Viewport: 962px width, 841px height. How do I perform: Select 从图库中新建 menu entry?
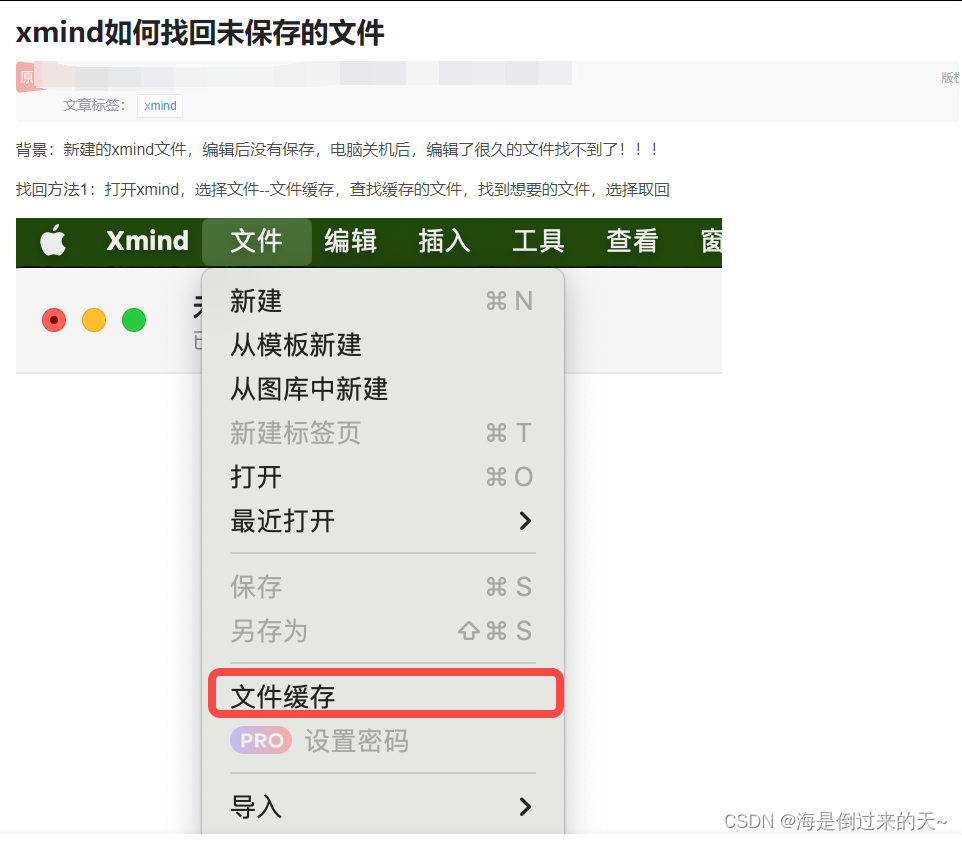click(382, 389)
